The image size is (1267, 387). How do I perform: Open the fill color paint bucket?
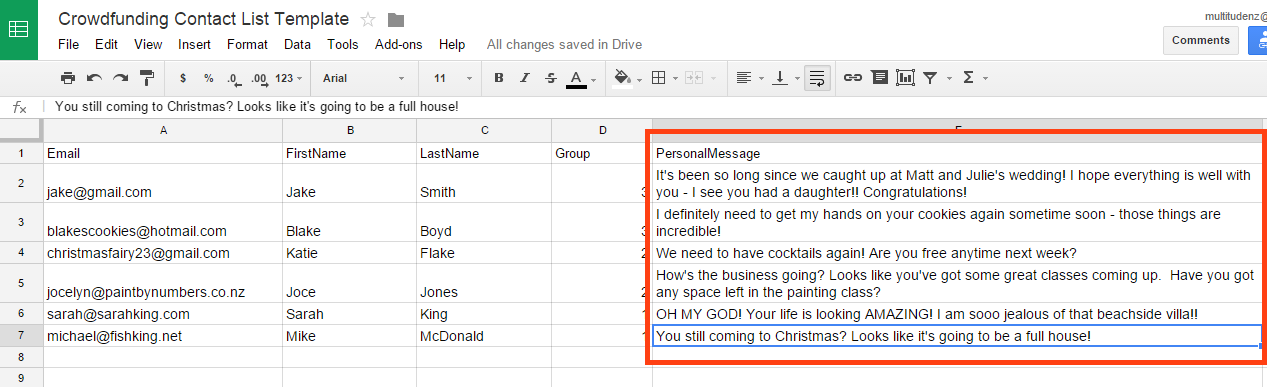[x=624, y=77]
